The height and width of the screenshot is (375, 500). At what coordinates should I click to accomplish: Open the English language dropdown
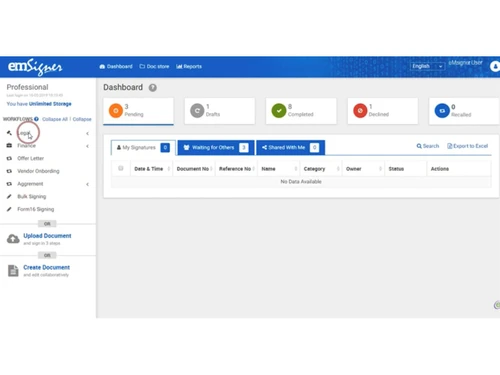click(x=428, y=66)
